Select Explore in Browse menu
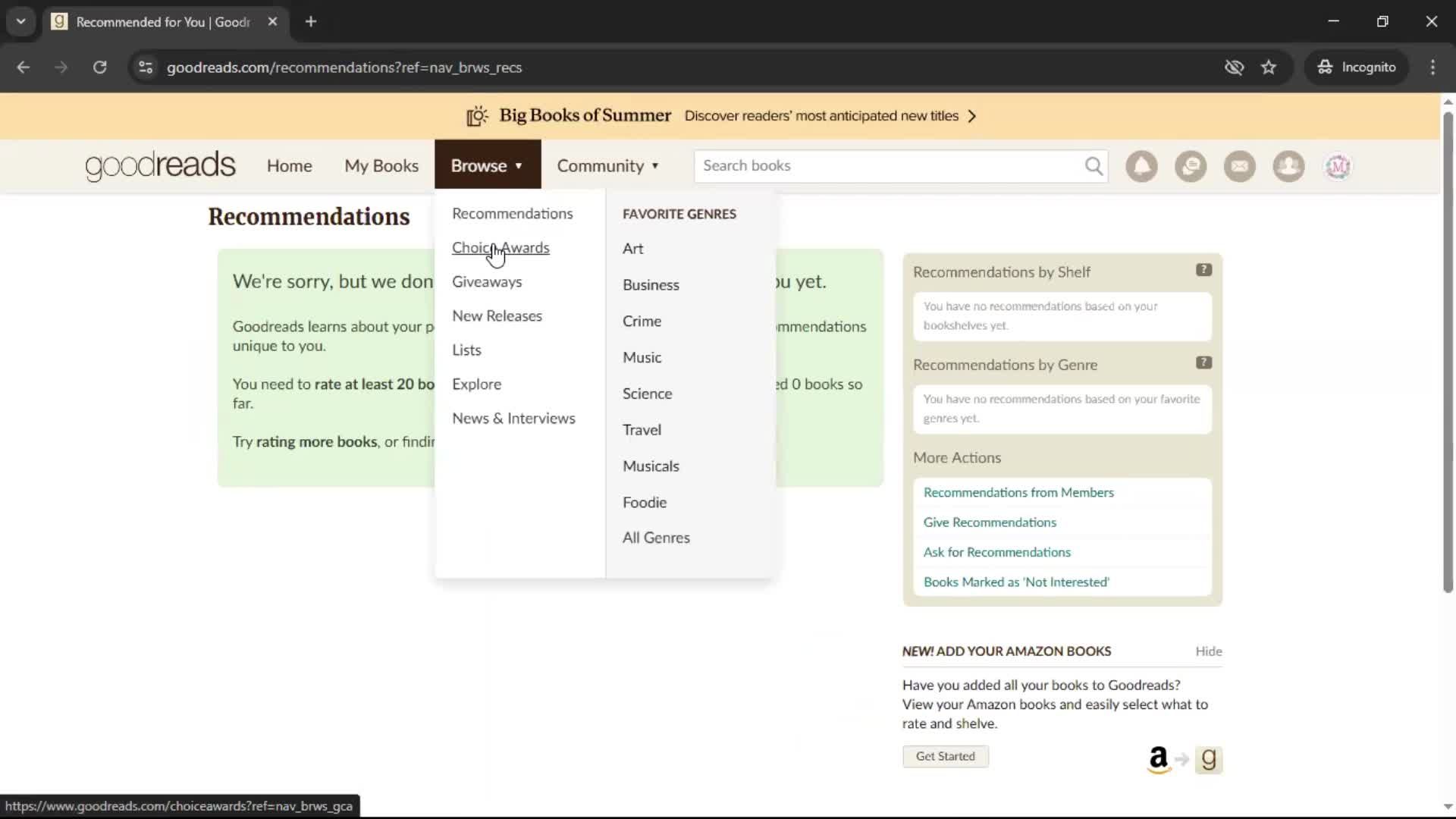 (x=476, y=384)
